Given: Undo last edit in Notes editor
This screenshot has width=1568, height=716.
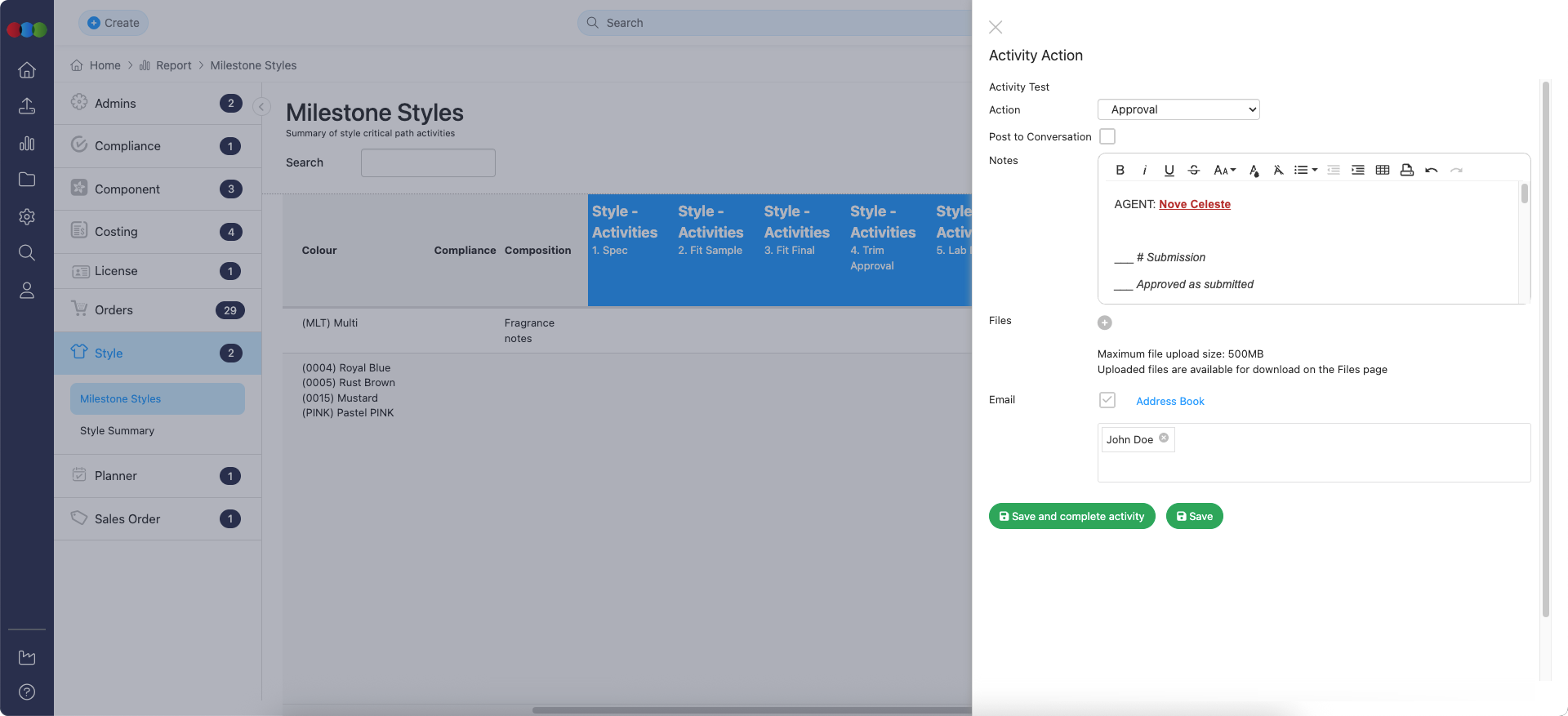Looking at the screenshot, I should (1431, 170).
